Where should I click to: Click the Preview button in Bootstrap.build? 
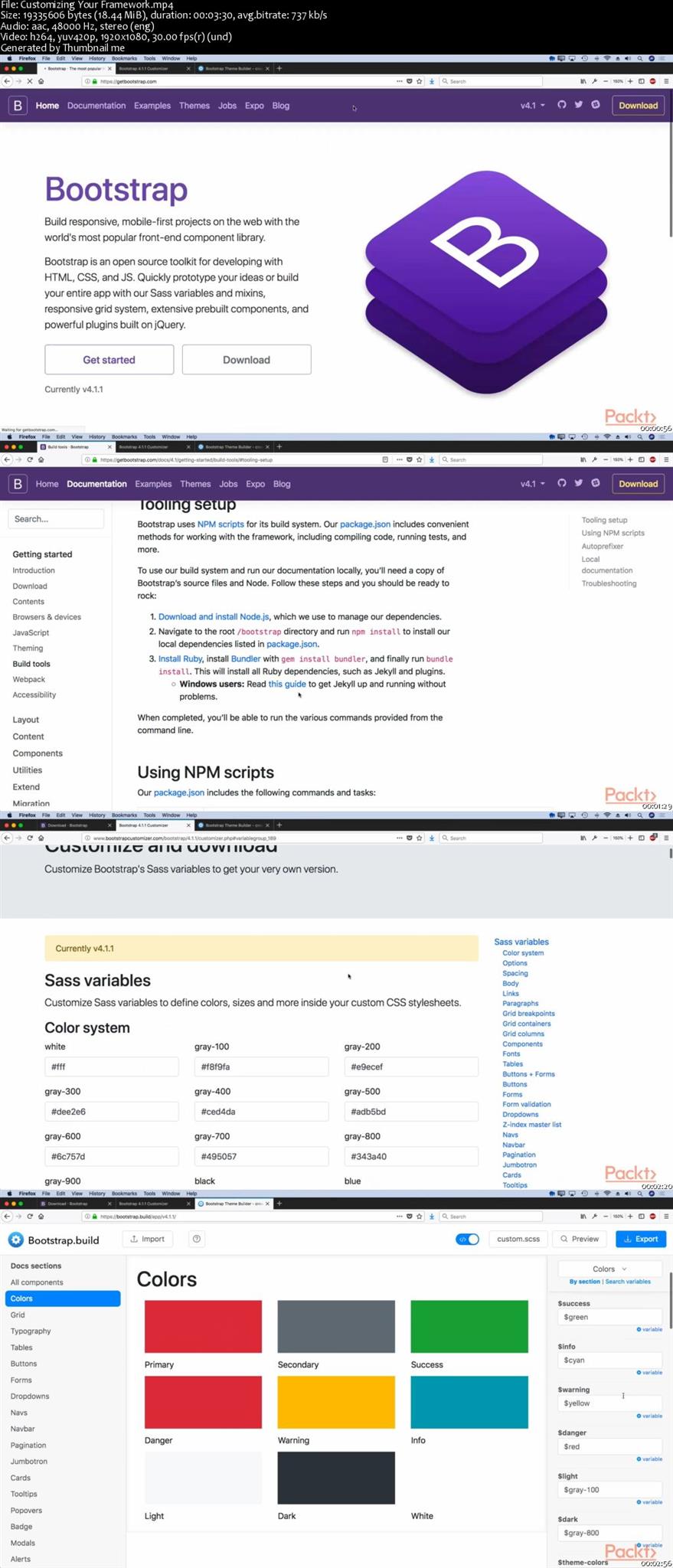pyautogui.click(x=580, y=1239)
